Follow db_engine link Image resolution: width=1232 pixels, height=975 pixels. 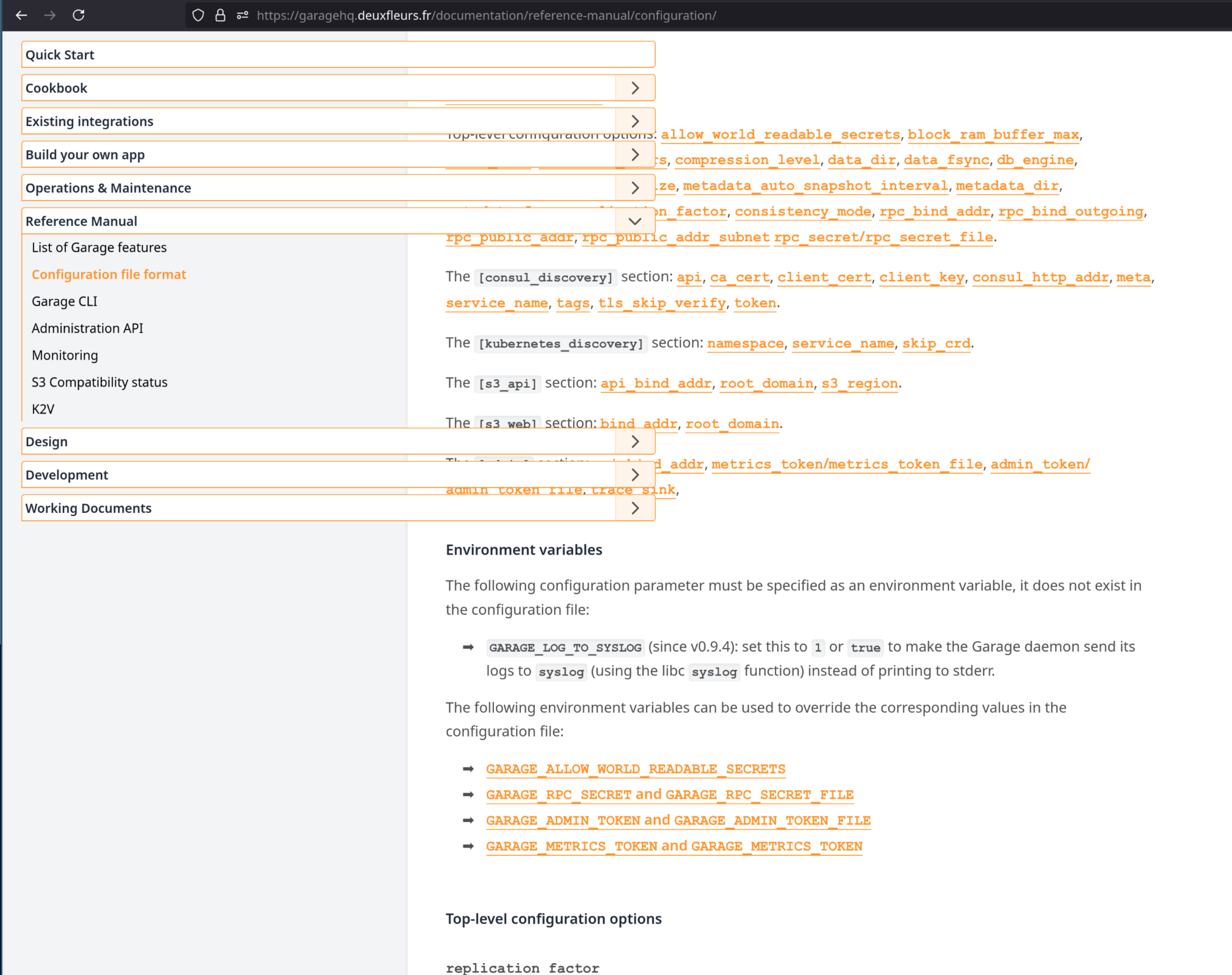1036,161
